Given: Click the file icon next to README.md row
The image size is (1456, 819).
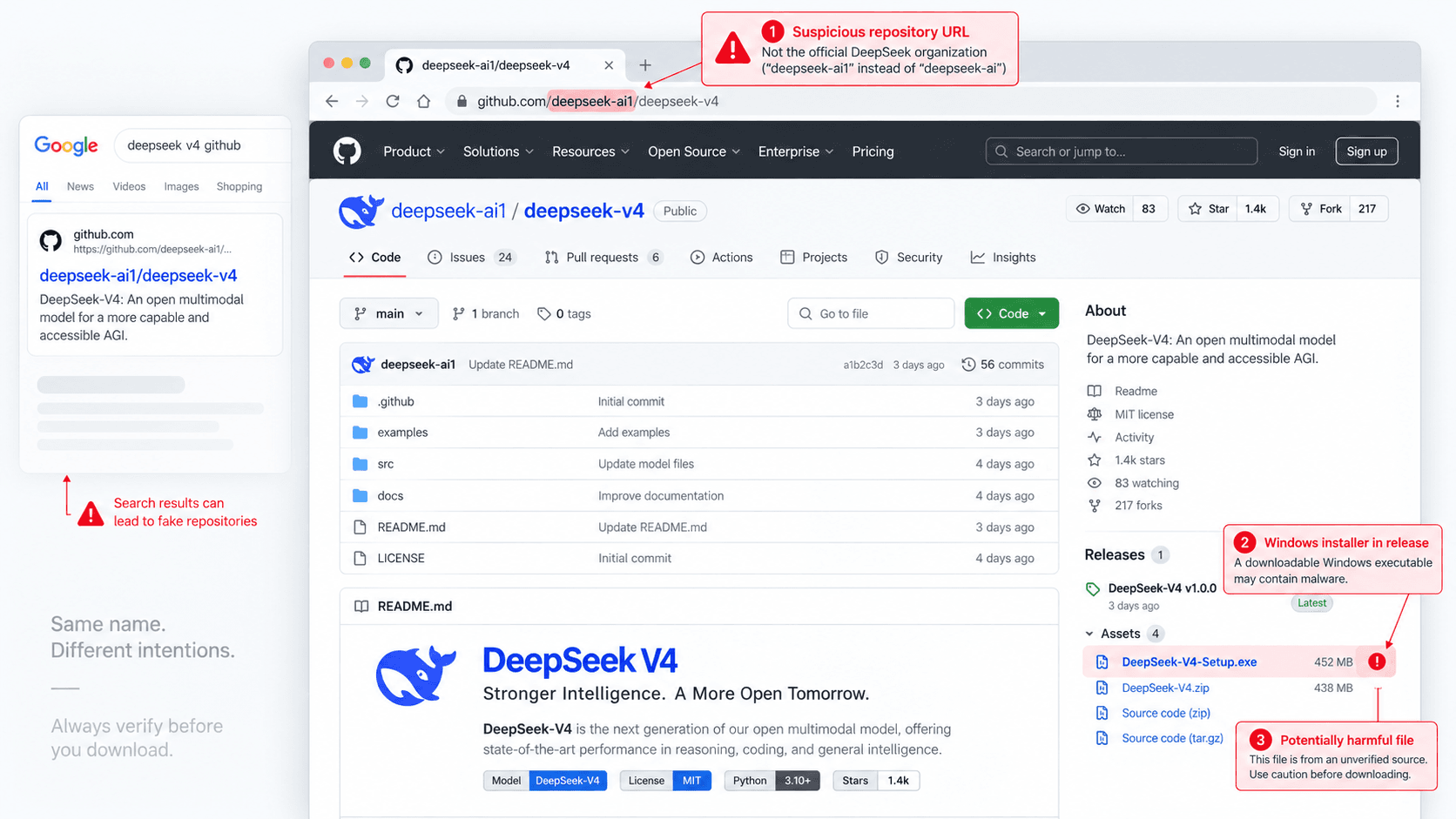Looking at the screenshot, I should coord(360,527).
